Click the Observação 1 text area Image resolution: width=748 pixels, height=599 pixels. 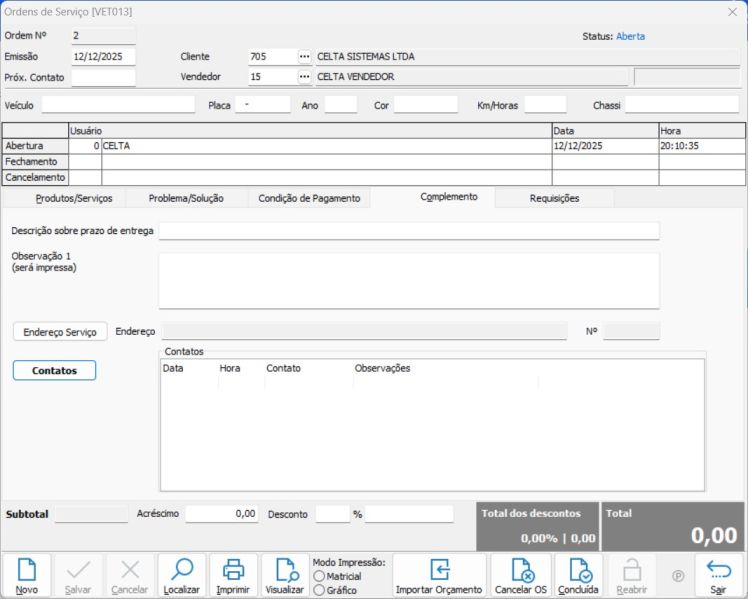408,281
